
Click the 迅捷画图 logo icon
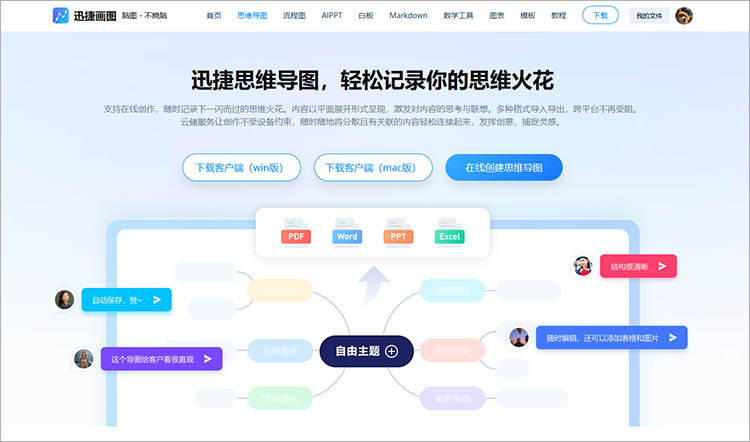coord(61,15)
